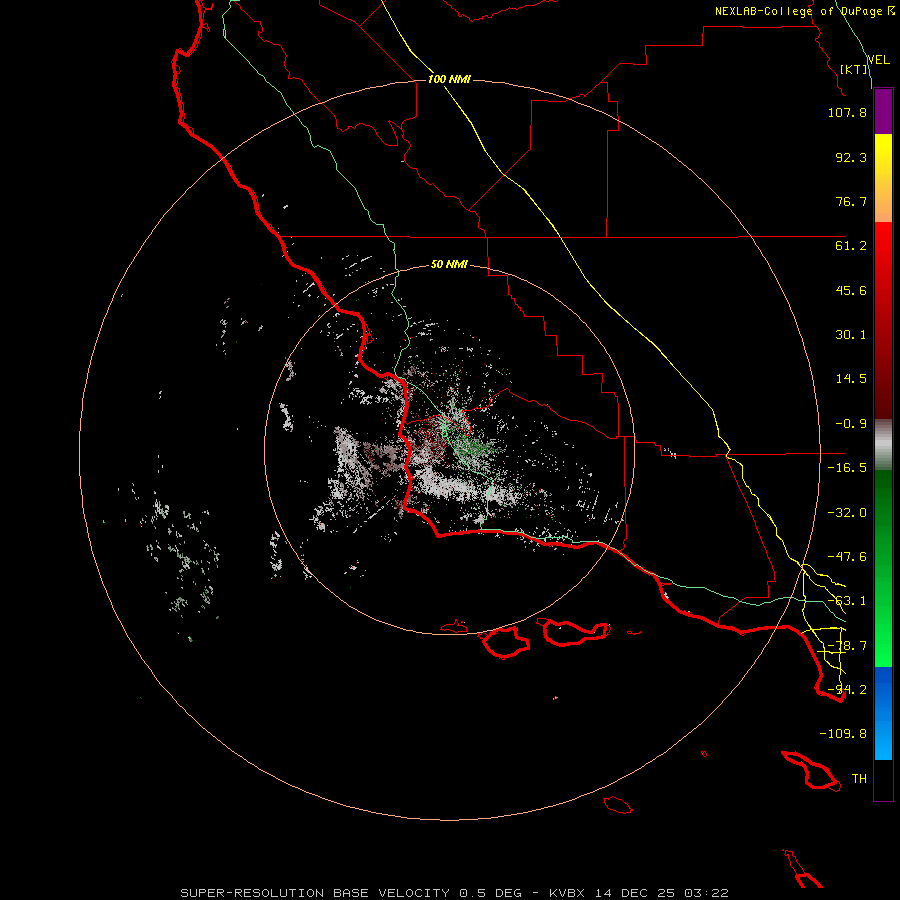This screenshot has height=900, width=900.
Task: Click the 61.2 legend value
Action: tap(851, 246)
